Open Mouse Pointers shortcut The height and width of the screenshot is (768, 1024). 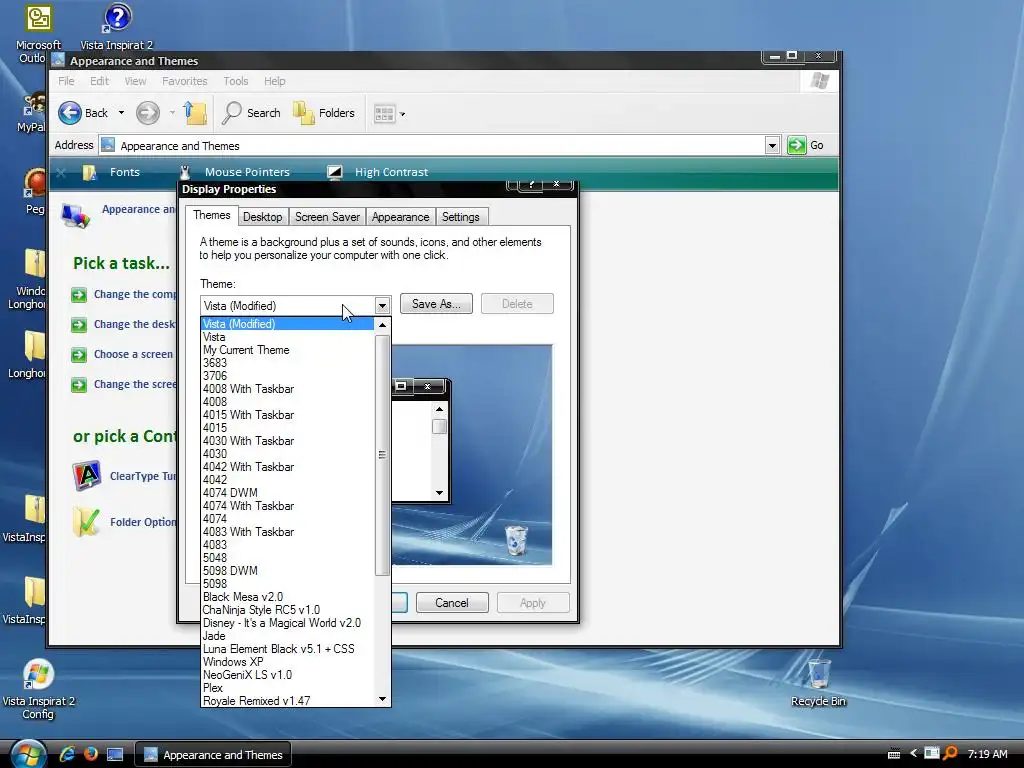234,172
